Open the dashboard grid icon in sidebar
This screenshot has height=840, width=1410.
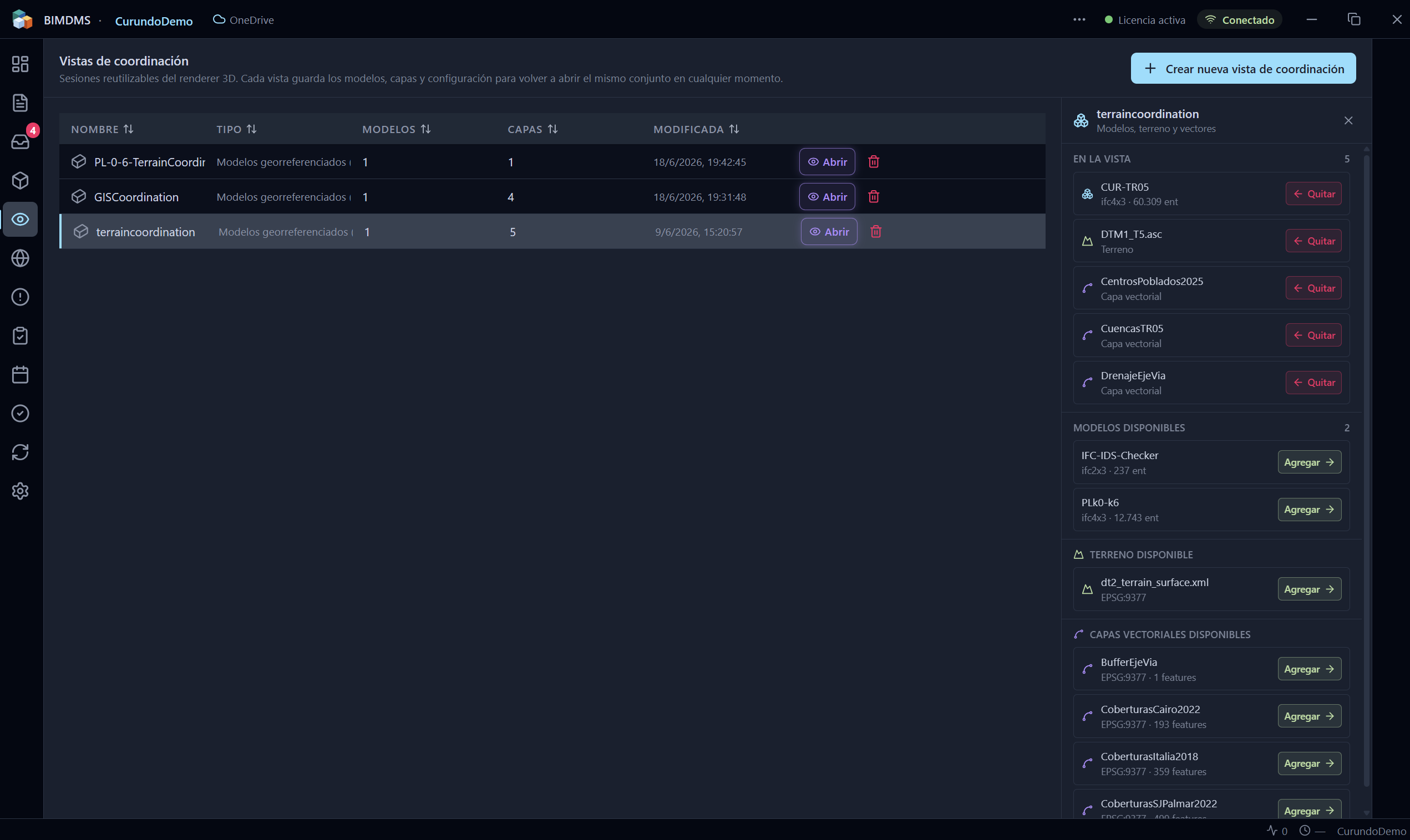21,64
